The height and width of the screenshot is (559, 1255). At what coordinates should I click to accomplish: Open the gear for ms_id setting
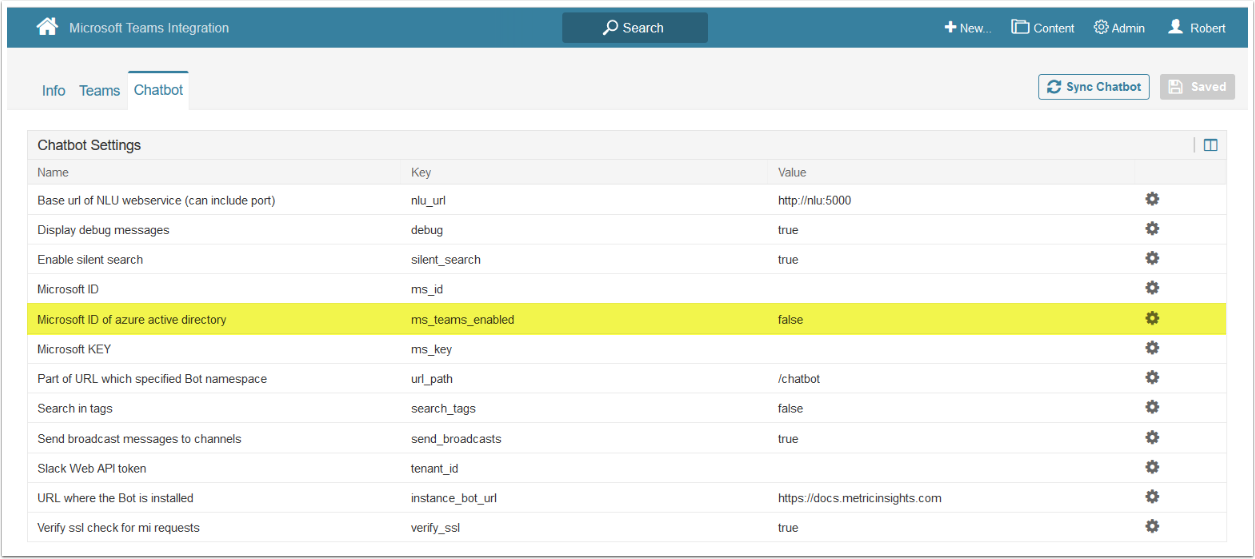coord(1152,288)
